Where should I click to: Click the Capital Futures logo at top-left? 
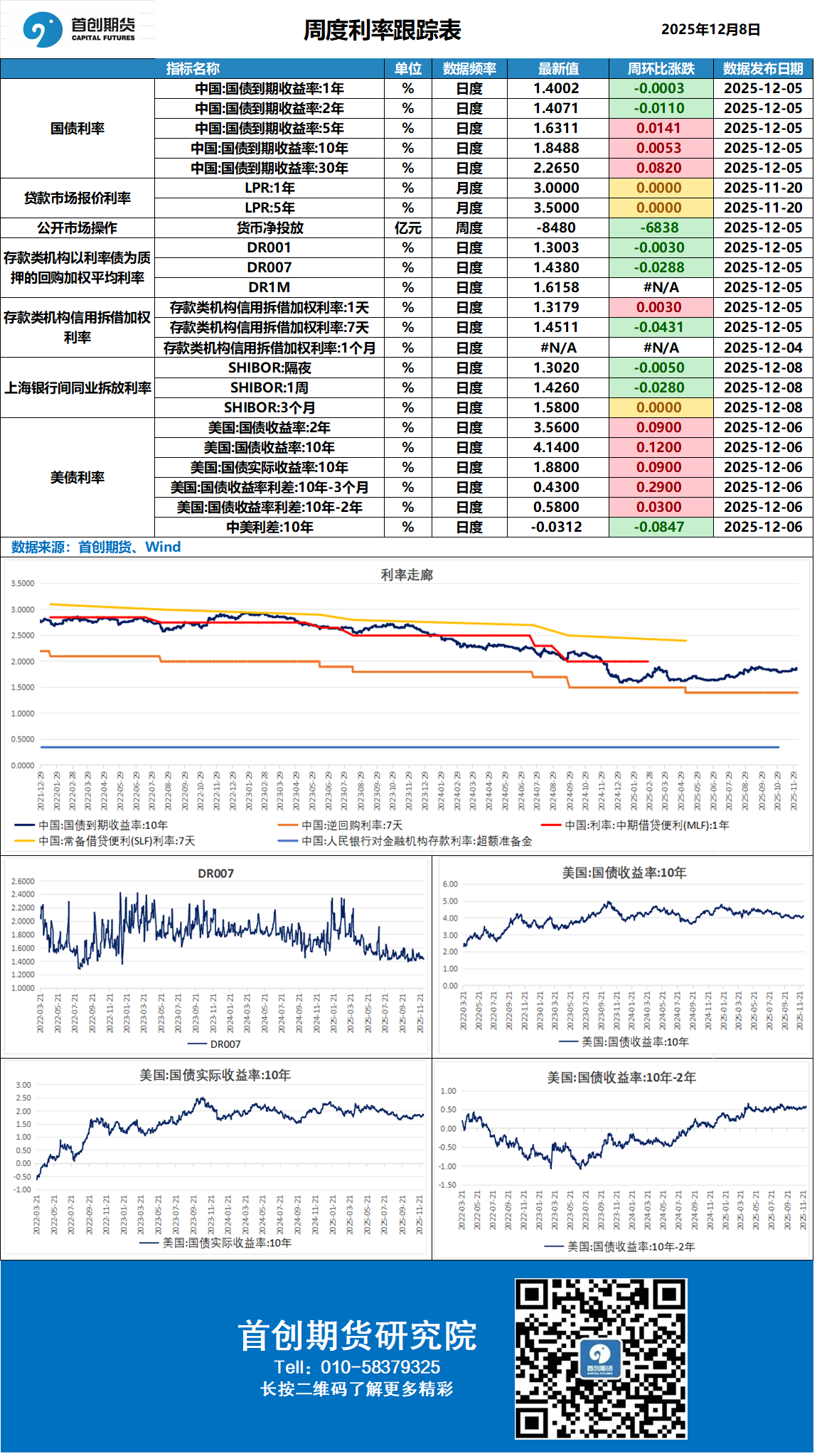(78, 29)
